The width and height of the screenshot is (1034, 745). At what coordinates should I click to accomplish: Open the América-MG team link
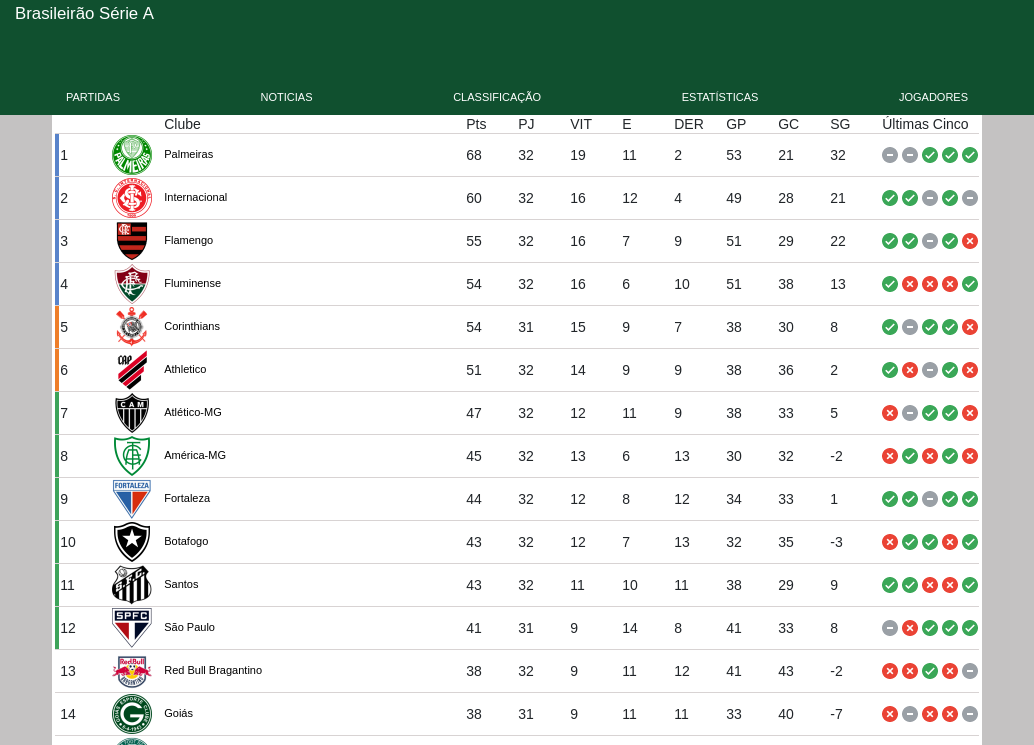point(195,455)
